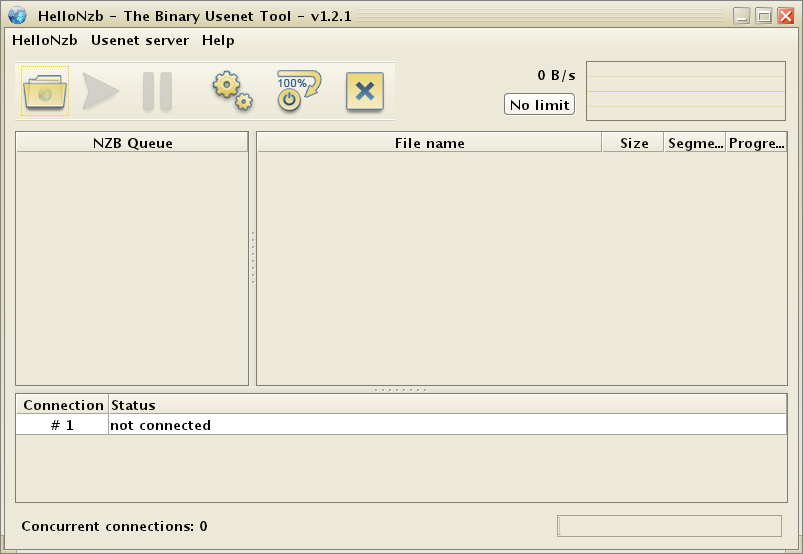The width and height of the screenshot is (803, 554).
Task: Click the 0 B/s speed label
Action: [556, 75]
